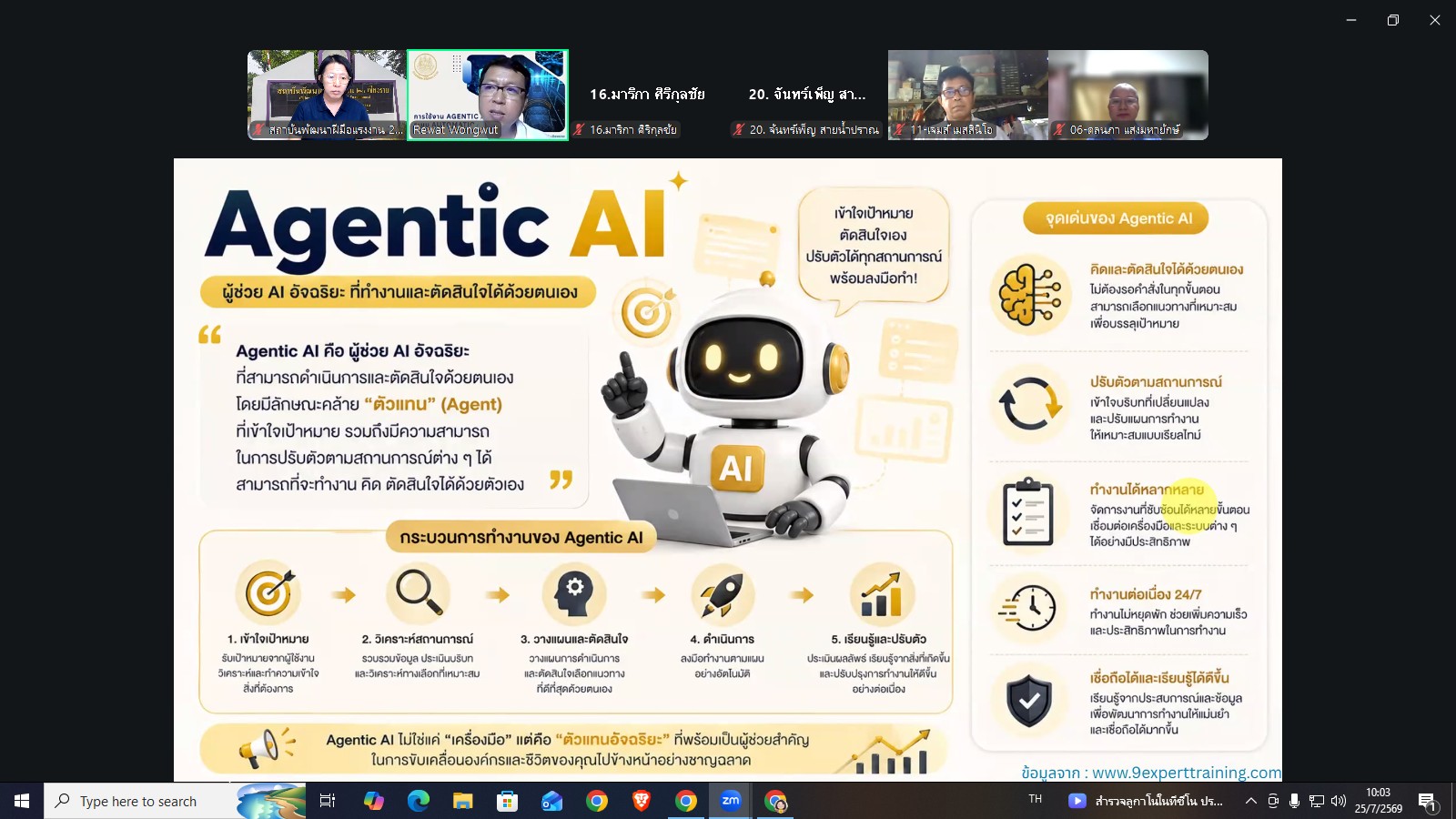Toggle the system volume speaker icon

point(1338,801)
